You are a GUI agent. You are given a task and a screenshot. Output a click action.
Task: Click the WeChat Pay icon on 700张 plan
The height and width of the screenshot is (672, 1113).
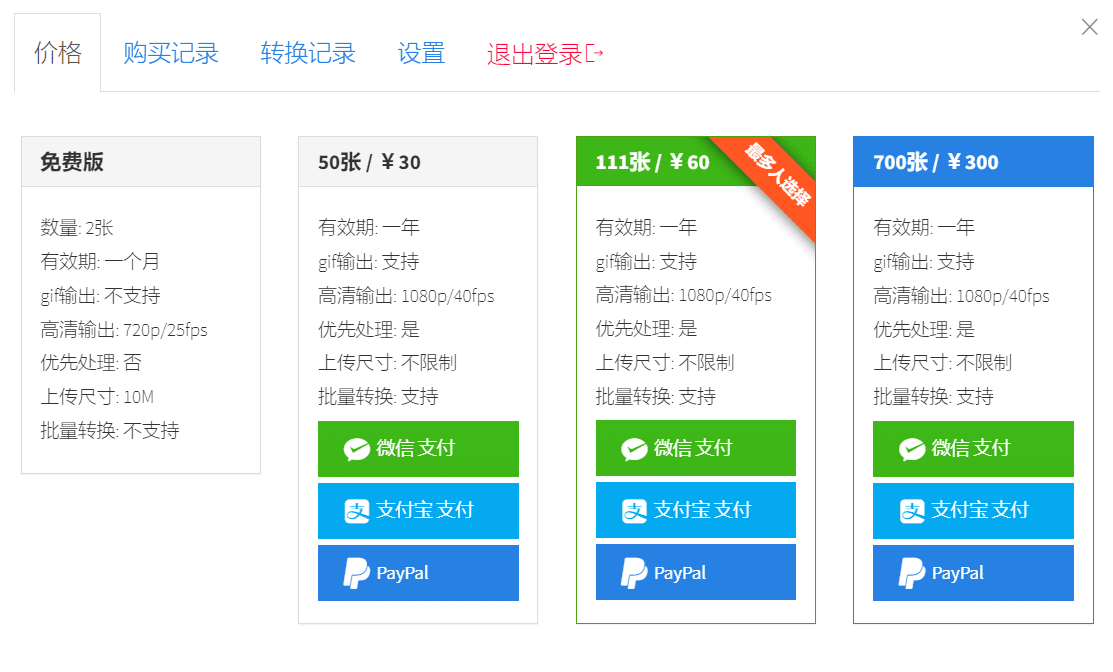[912, 448]
